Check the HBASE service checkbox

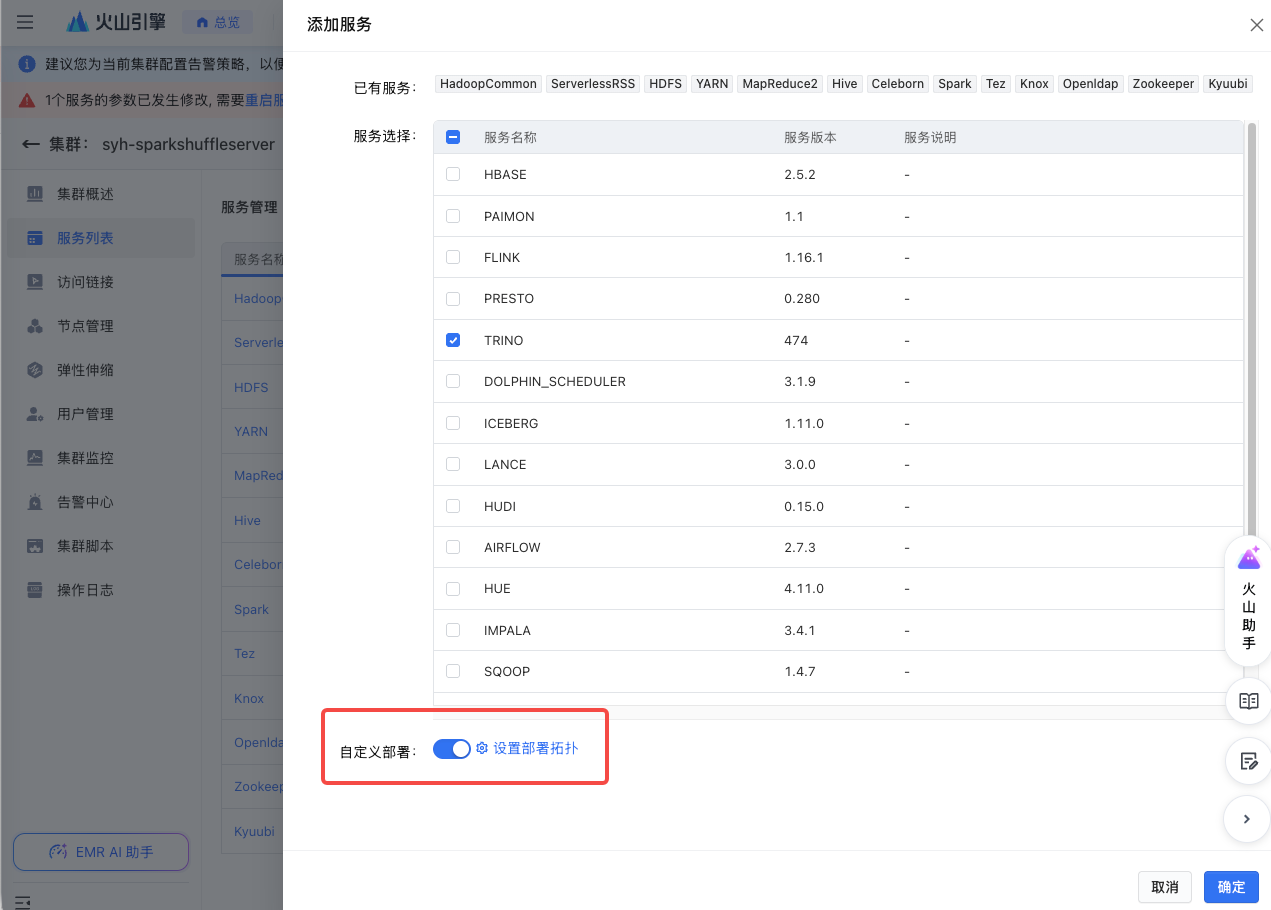click(453, 174)
